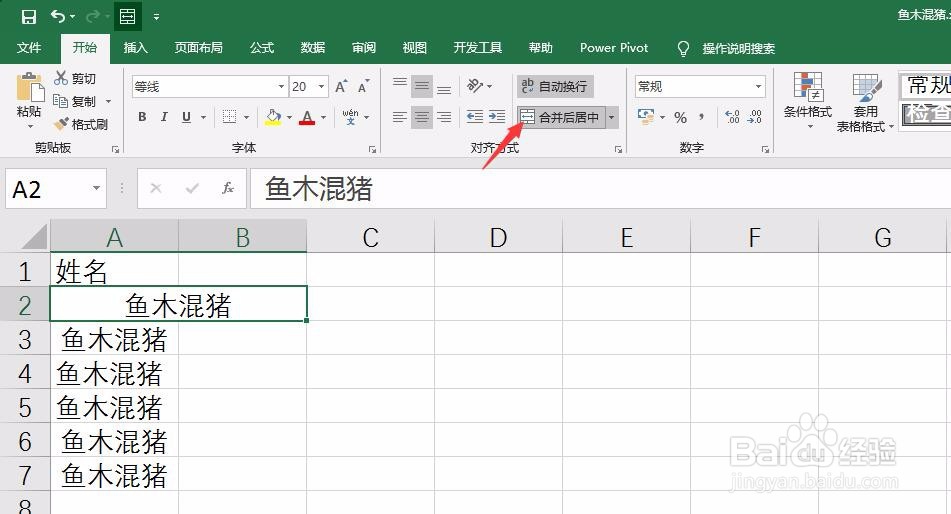Open the Customize Quick Access Toolbar dropdown
The height and width of the screenshot is (514, 951).
[156, 17]
